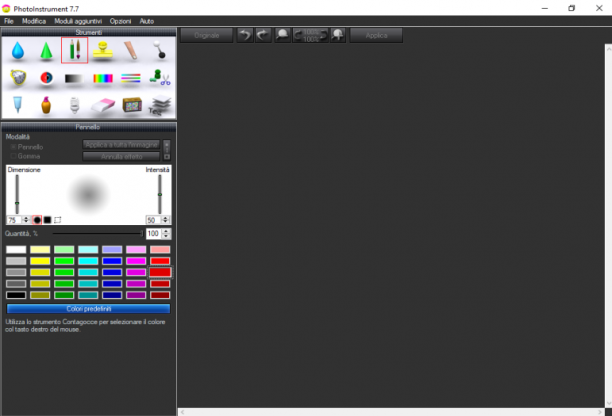This screenshot has height=416, width=612.
Task: Click the canvas vertical scrollbar
Action: pos(608,226)
